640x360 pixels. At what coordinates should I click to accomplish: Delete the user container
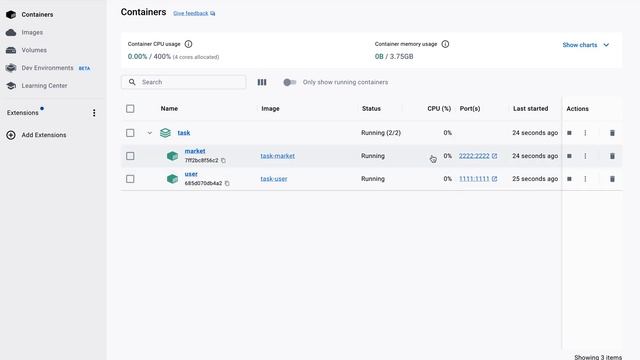pos(612,179)
